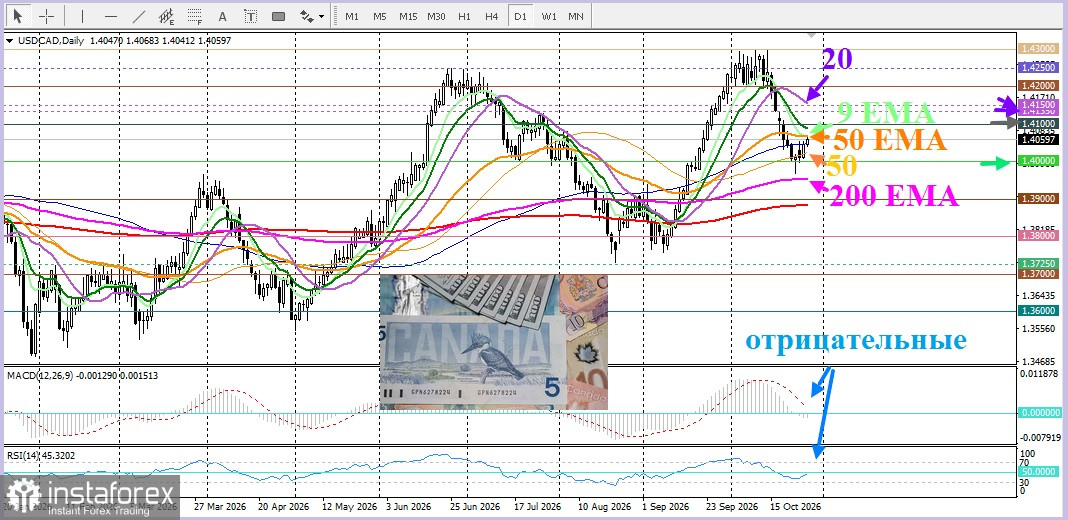Select the Text 'A' tool

pyautogui.click(x=222, y=16)
